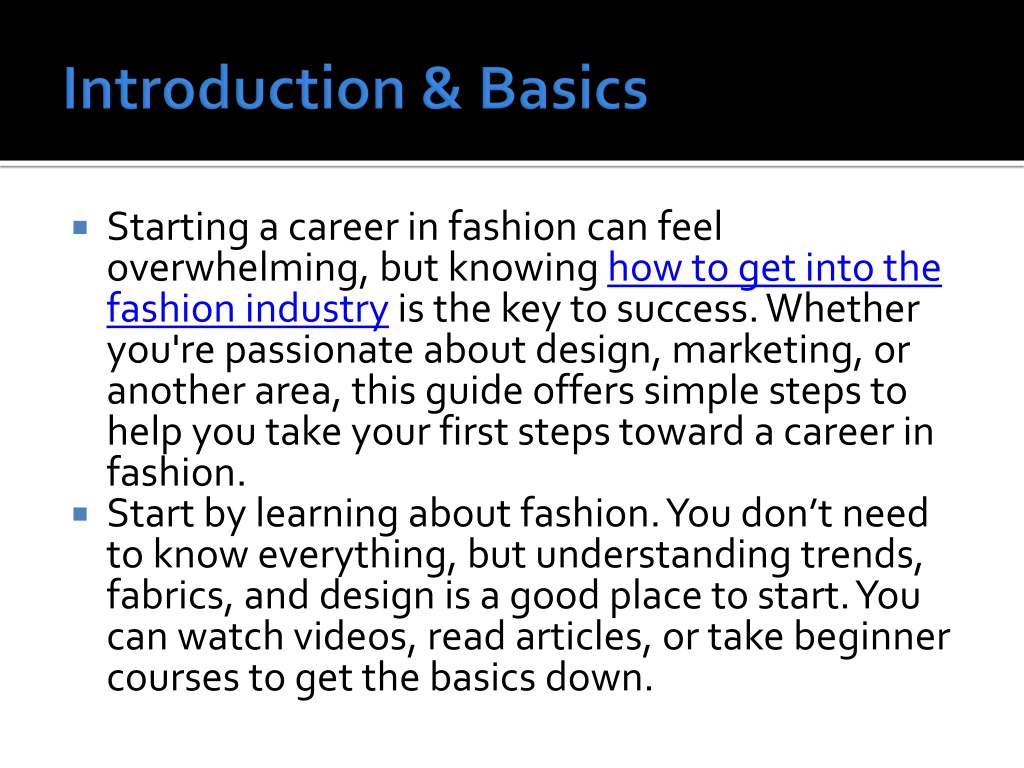Image resolution: width=1024 pixels, height=768 pixels.
Task: Click the first blue square bullet marker
Action: 80,228
